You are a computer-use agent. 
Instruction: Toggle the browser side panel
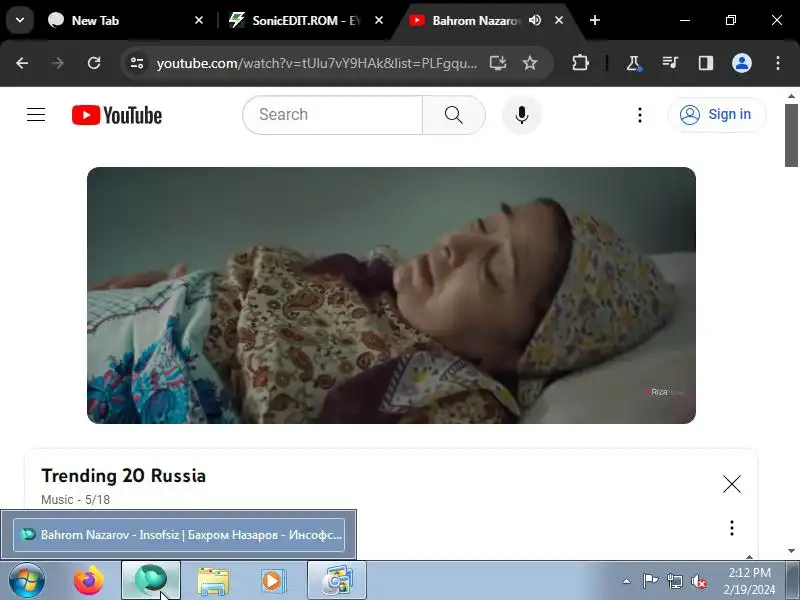(x=706, y=63)
